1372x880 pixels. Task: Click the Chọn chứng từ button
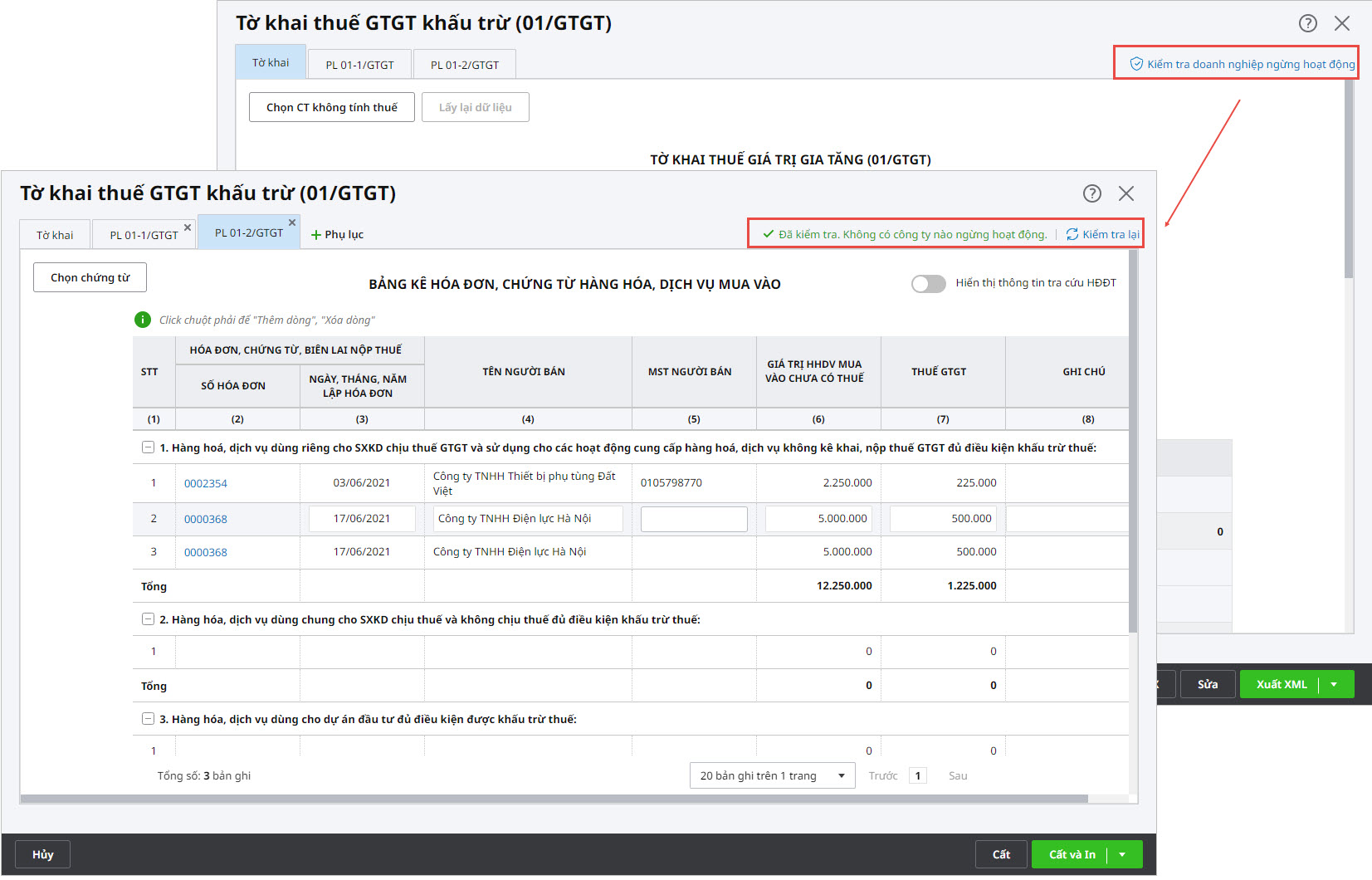point(90,277)
